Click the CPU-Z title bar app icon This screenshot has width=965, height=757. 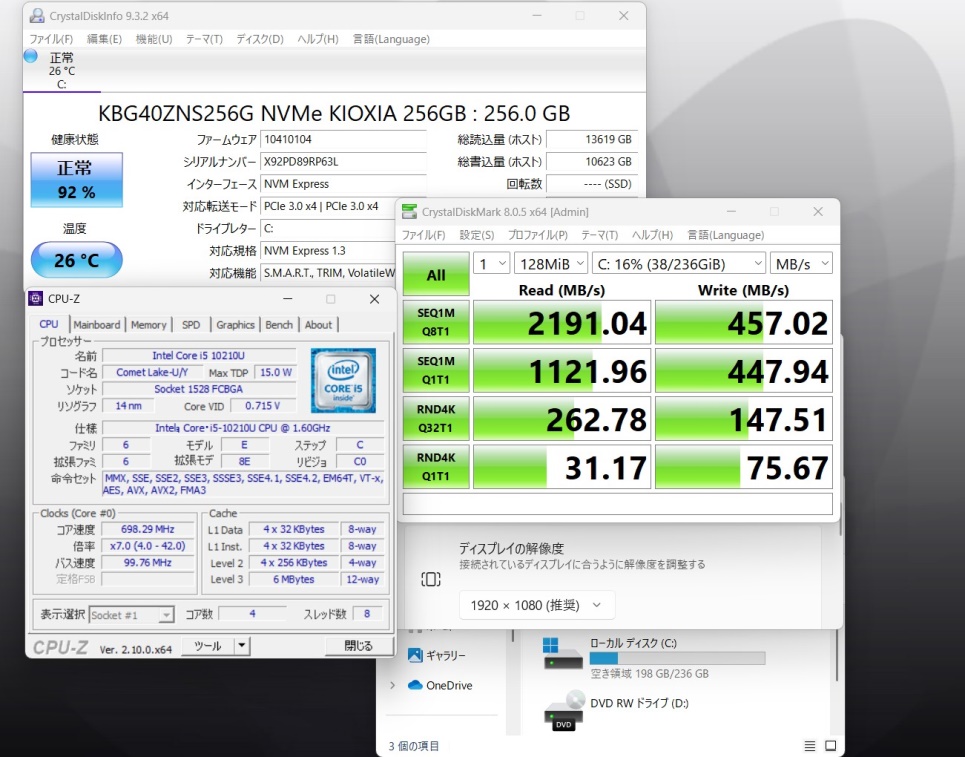point(36,298)
